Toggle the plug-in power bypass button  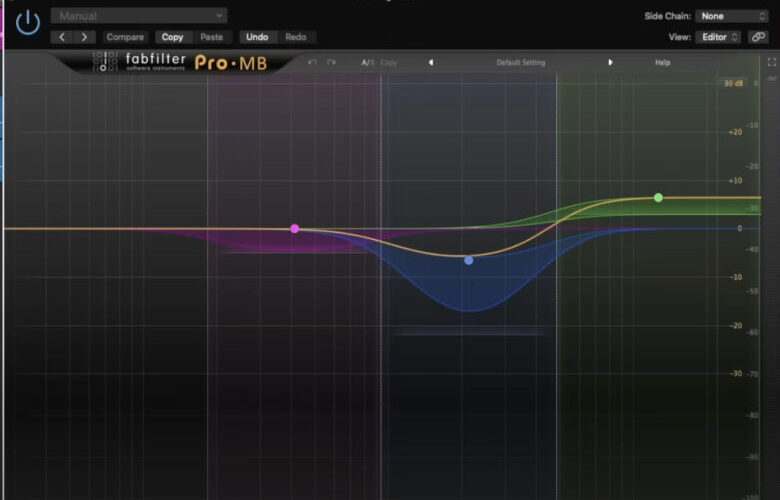[28, 22]
